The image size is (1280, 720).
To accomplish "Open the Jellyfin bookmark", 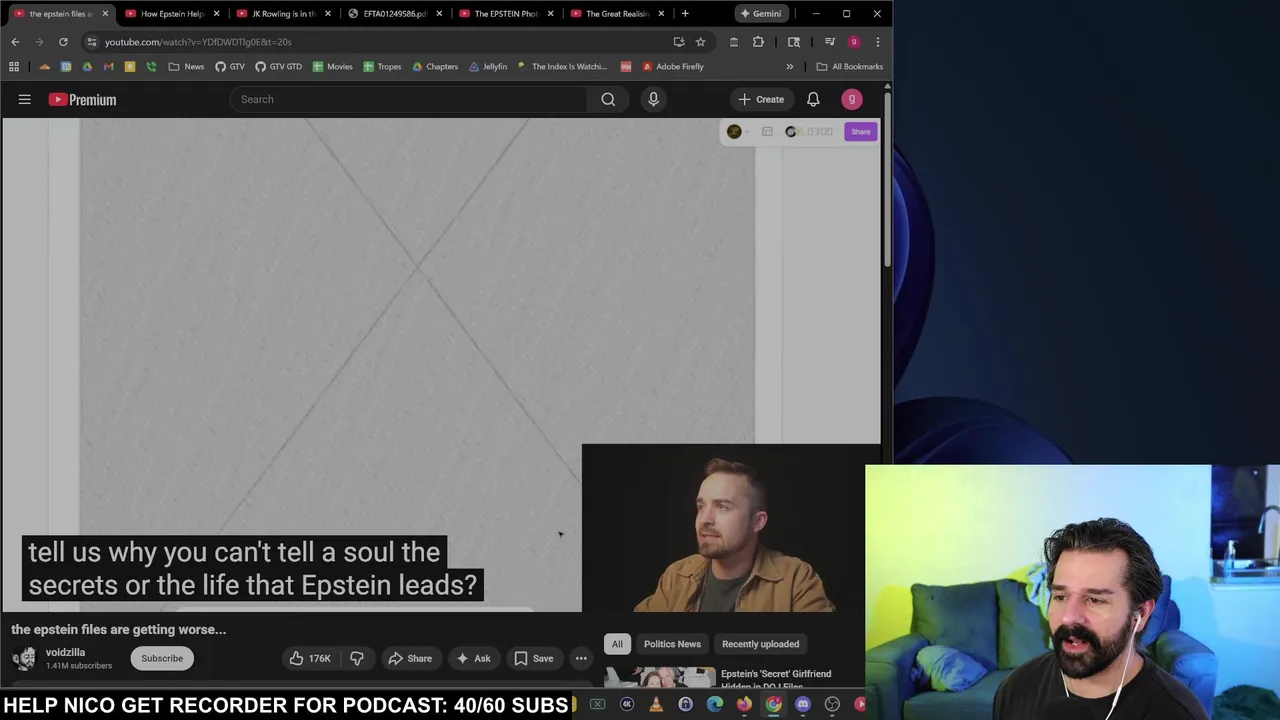I will (487, 67).
